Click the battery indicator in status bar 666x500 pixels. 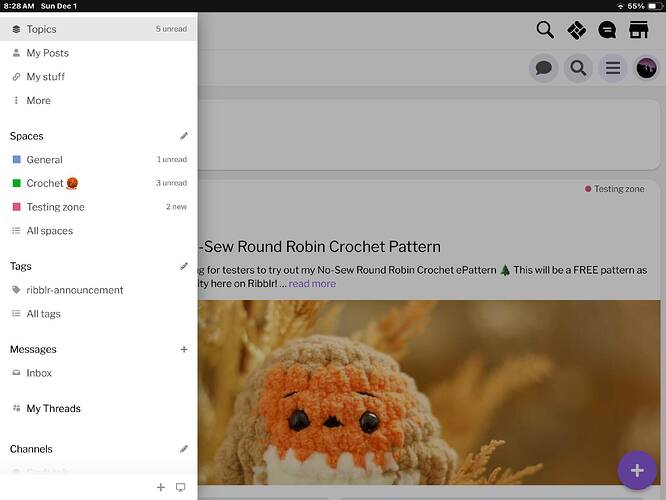point(655,6)
